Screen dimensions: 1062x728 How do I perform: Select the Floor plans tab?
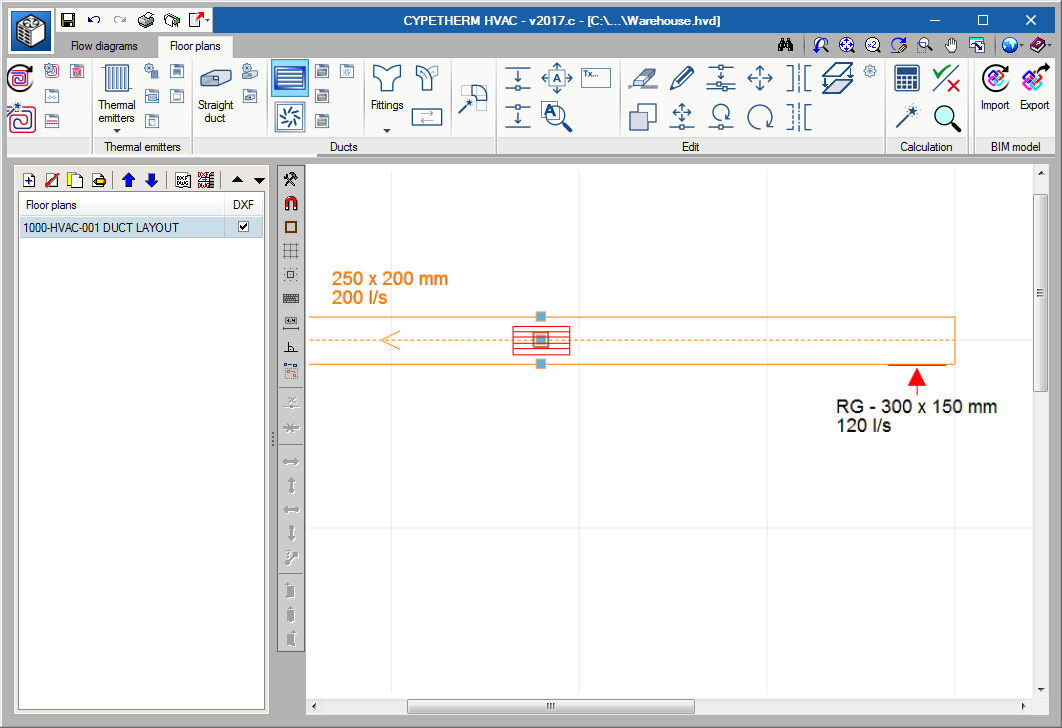pyautogui.click(x=195, y=46)
